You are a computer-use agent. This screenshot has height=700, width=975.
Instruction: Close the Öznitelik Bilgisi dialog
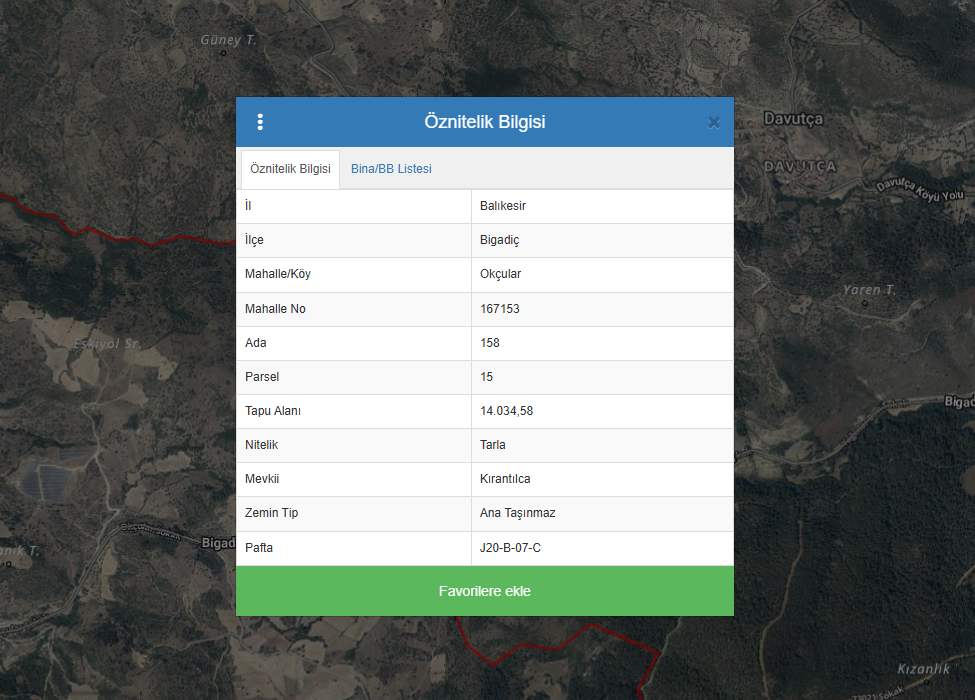[714, 122]
